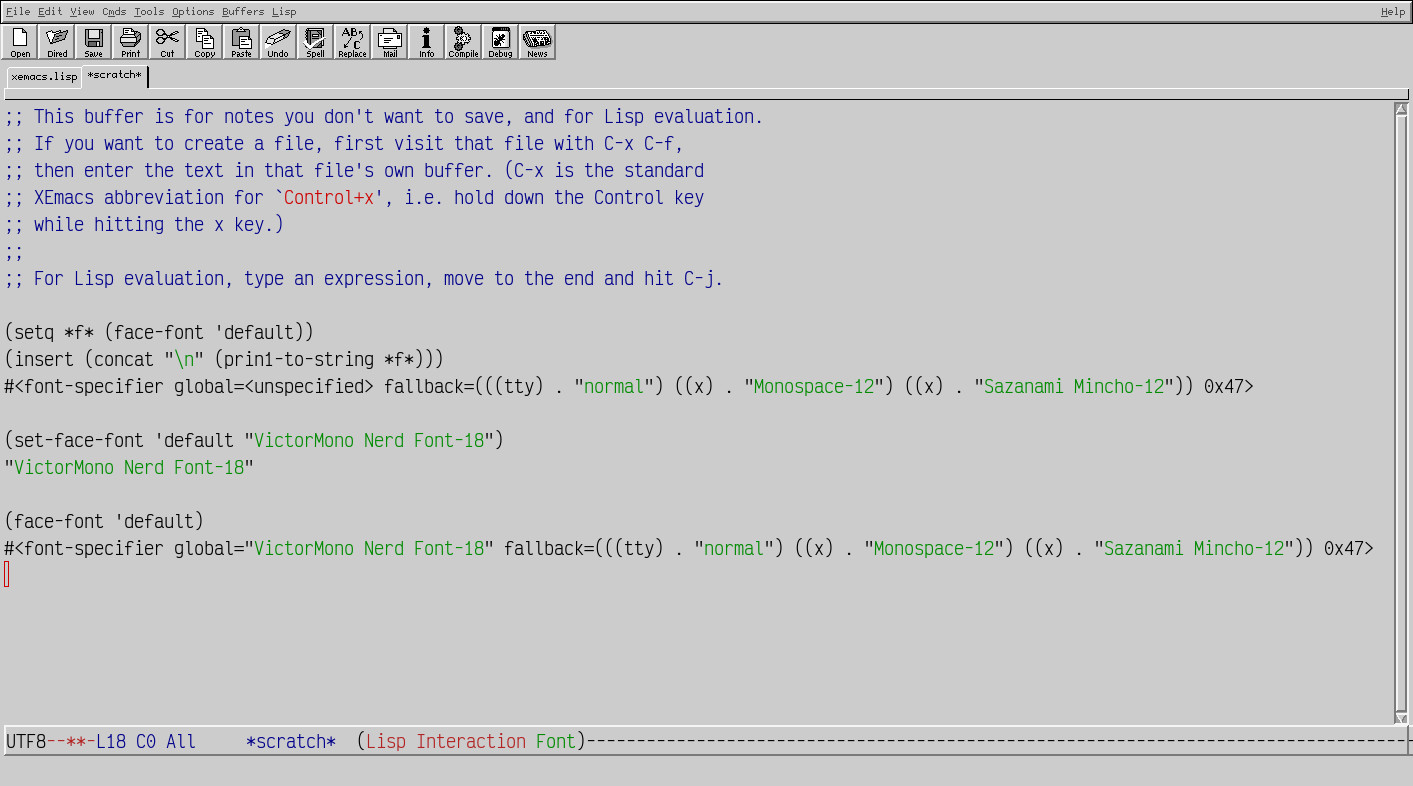
Task: Click the vertical scrollbar up arrow
Action: point(1401,108)
